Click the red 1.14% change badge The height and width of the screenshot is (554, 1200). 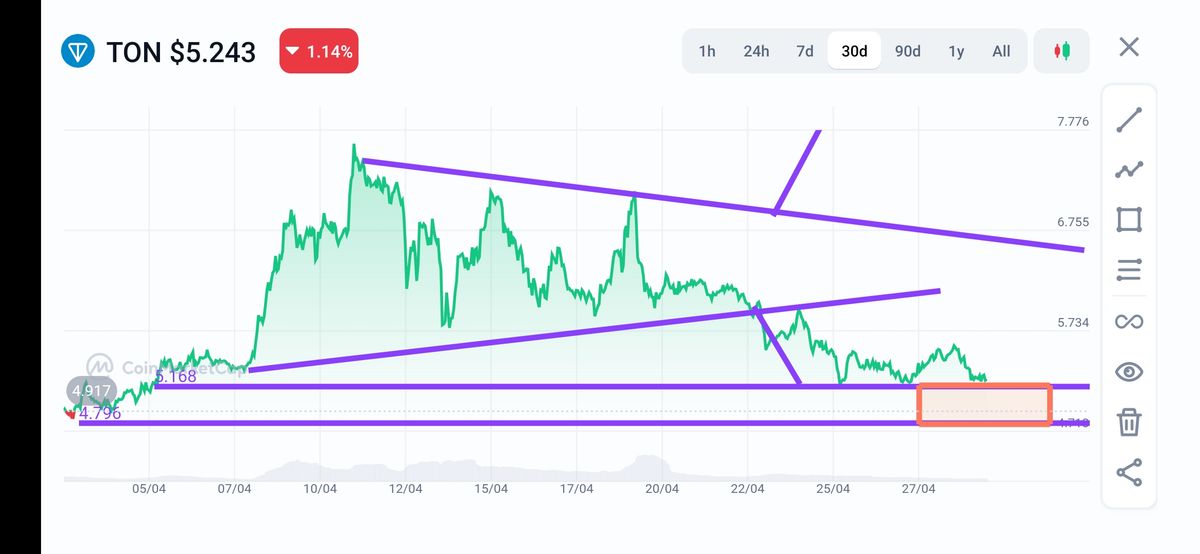point(319,51)
